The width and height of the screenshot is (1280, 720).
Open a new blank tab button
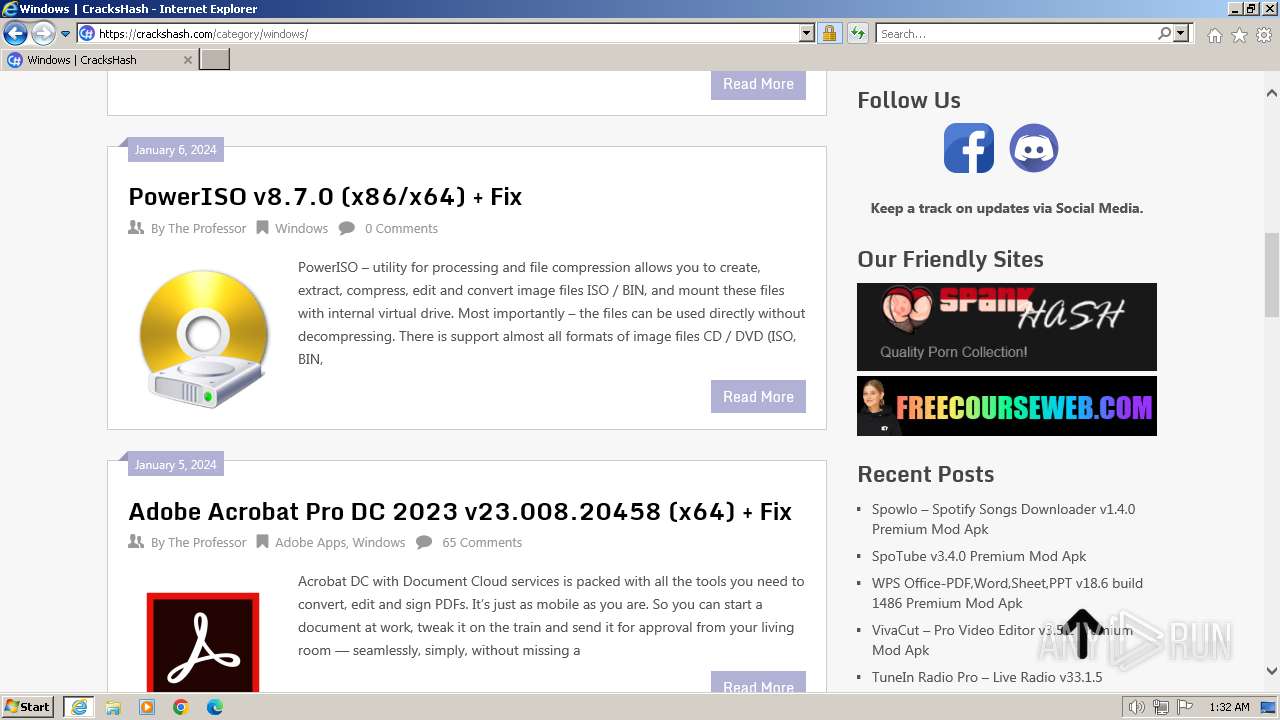tap(215, 60)
